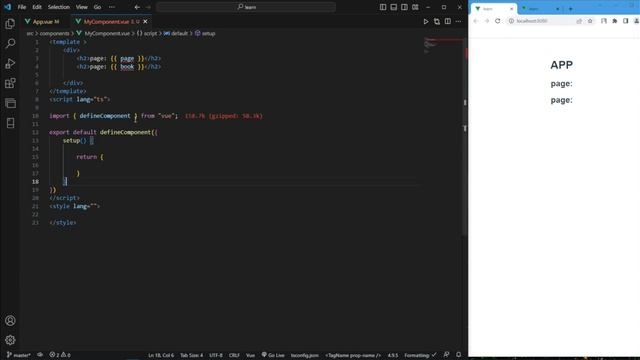
Task: Open the components breadcrumb dropdown
Action: click(54, 33)
